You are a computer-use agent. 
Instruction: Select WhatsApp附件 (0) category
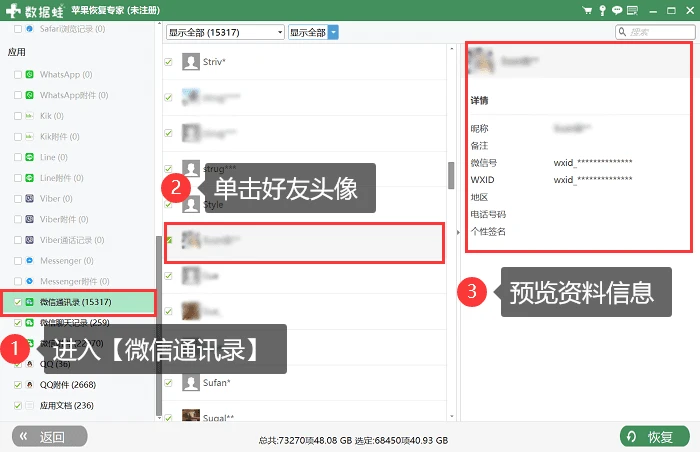74,95
